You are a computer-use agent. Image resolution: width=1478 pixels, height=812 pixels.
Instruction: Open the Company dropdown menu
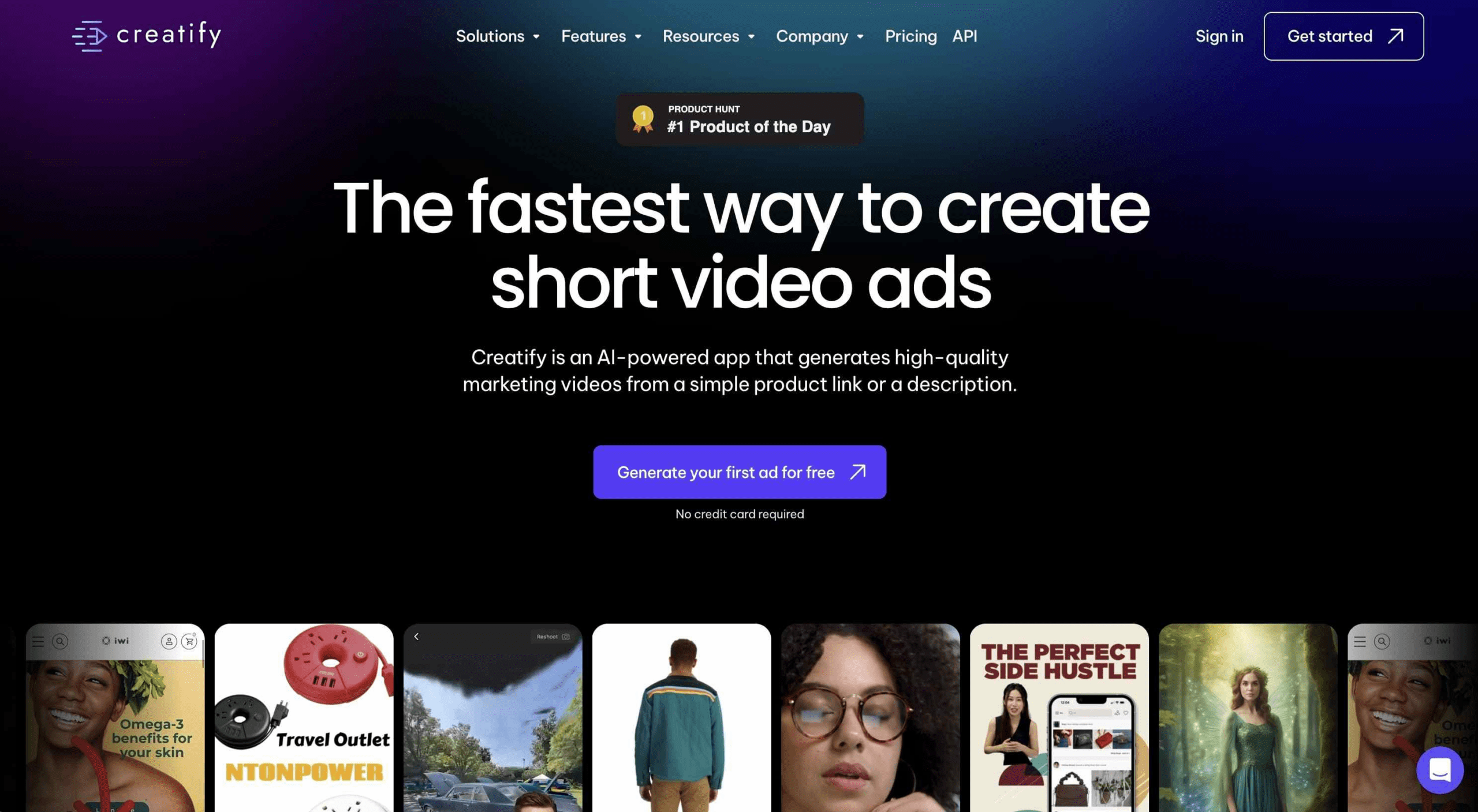point(820,36)
